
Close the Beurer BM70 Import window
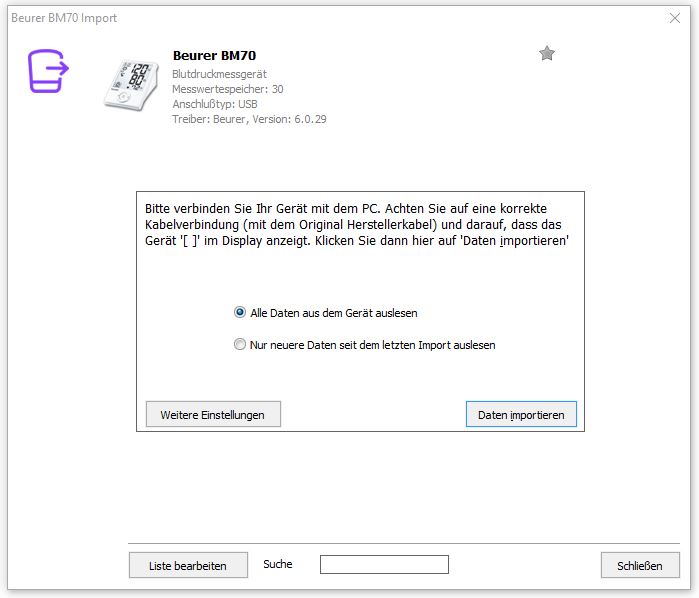click(675, 18)
